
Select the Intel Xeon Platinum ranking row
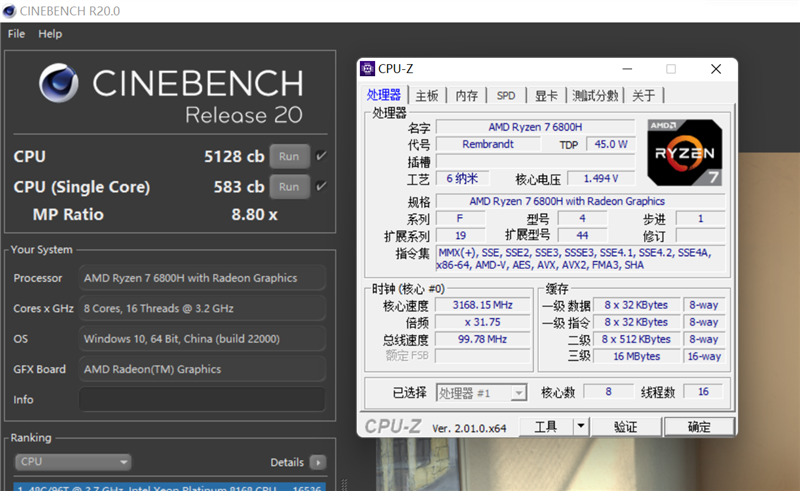coord(169,486)
